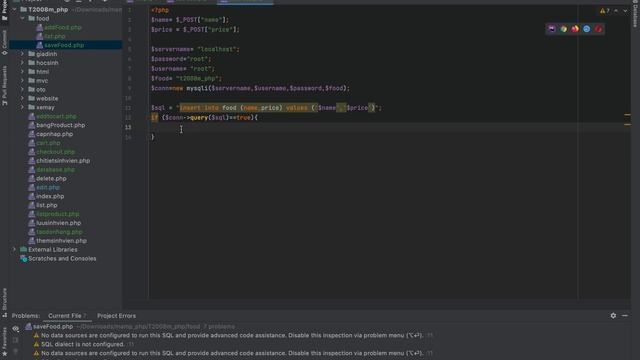Open in PhpStorm built-in preview browser icon

[x=551, y=29]
